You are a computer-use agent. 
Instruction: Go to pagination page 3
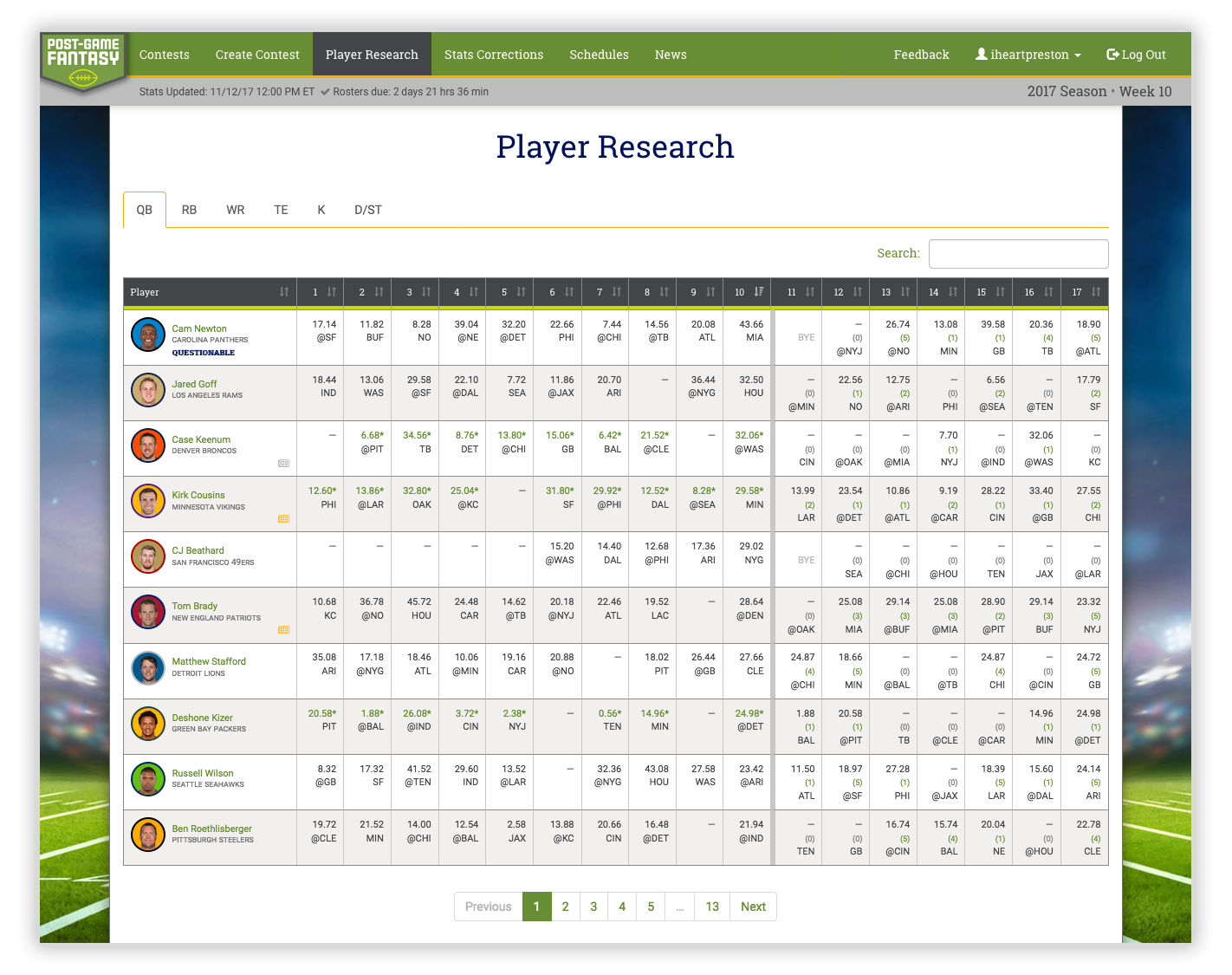click(x=593, y=907)
